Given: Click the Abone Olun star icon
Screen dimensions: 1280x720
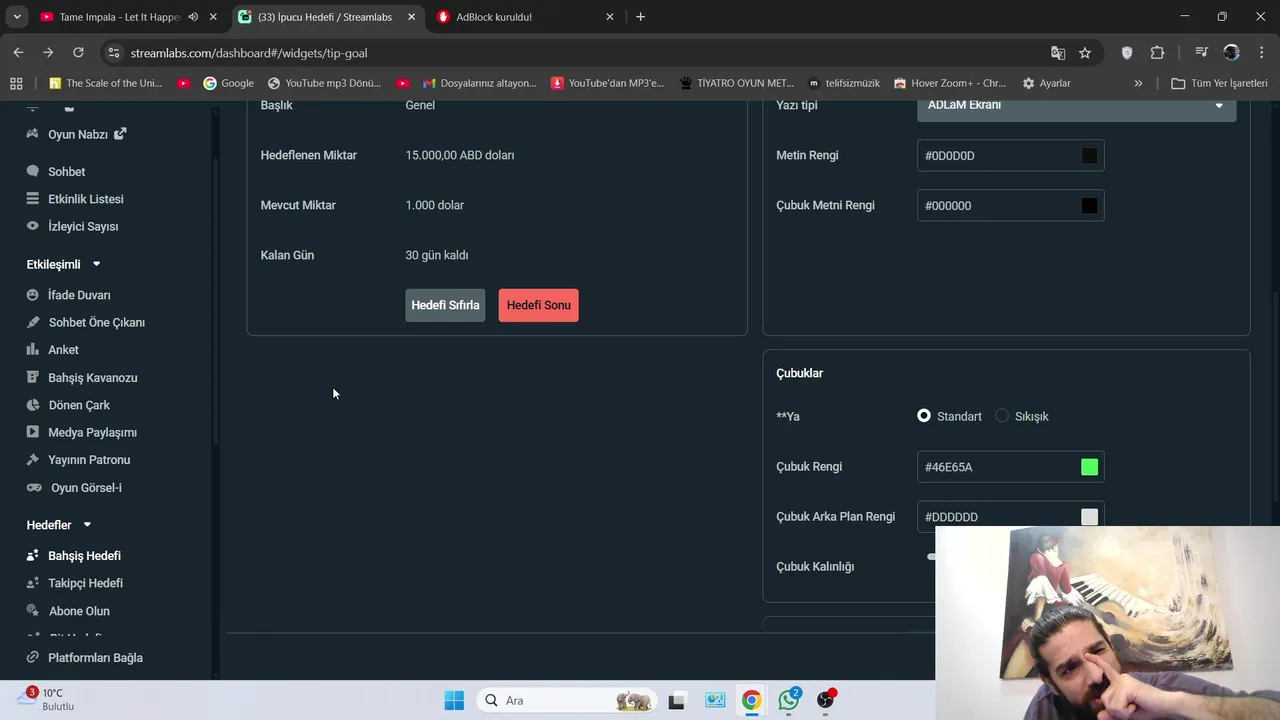Looking at the screenshot, I should (x=33, y=610).
